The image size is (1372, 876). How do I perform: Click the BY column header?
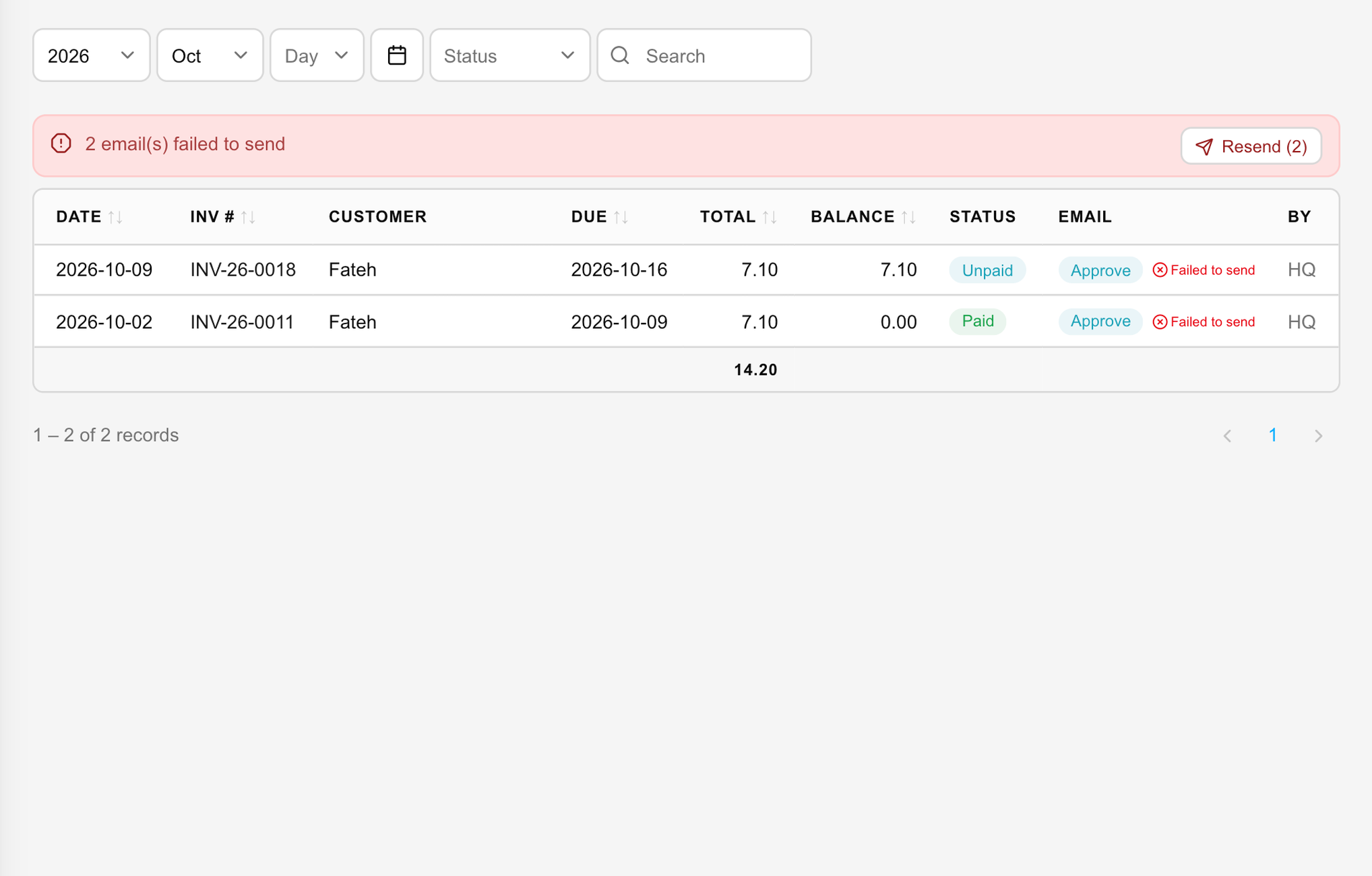pos(1299,217)
